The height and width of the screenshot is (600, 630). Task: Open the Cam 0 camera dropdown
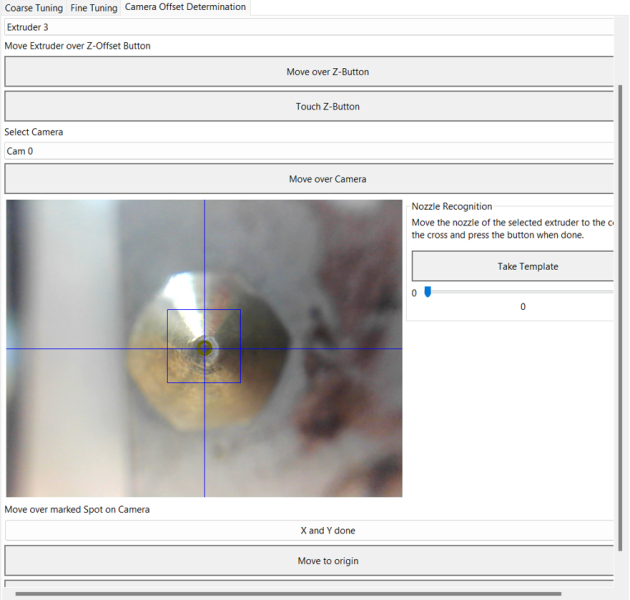coord(308,151)
